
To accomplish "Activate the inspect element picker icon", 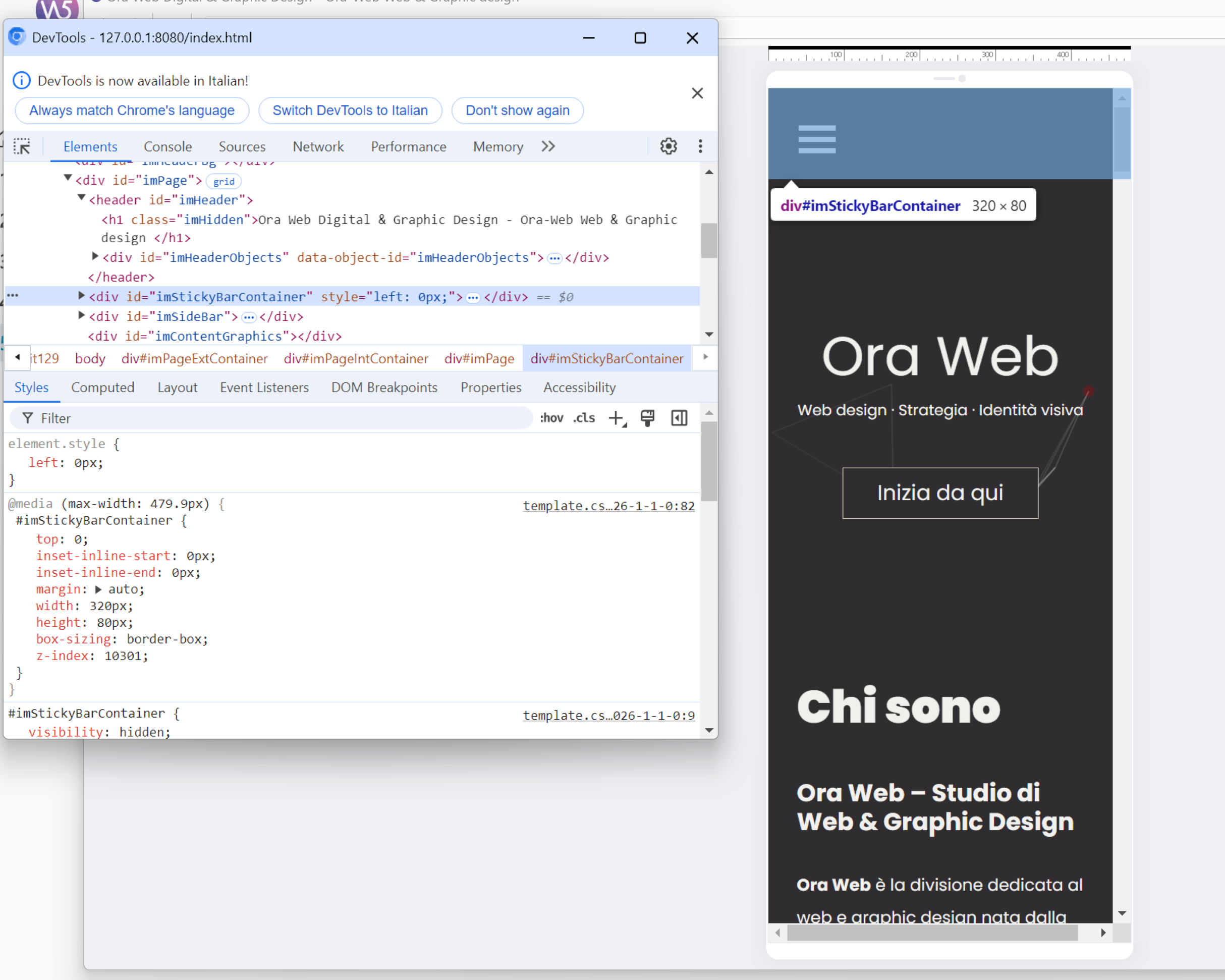I will click(22, 147).
